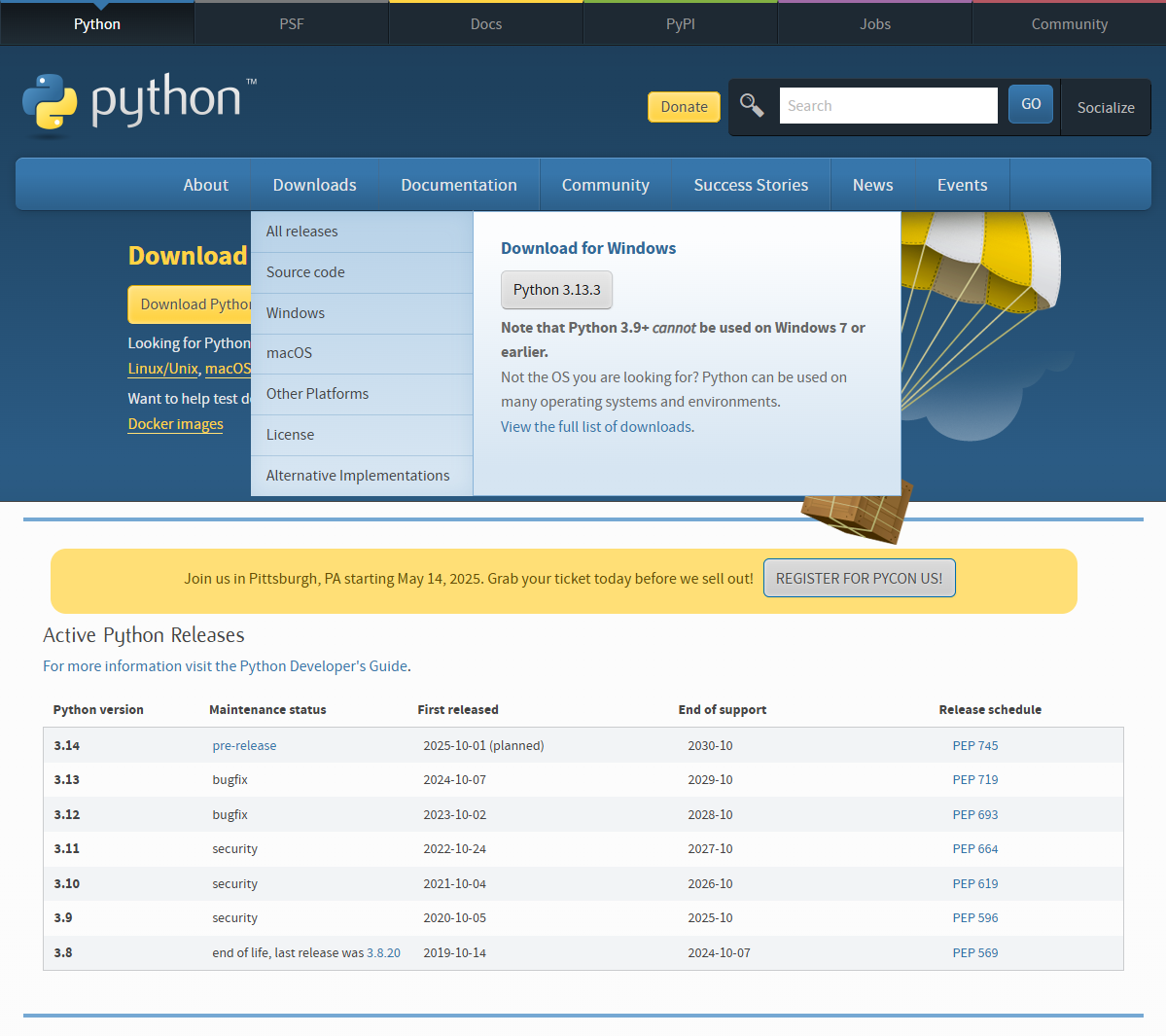Click the 3.9 version cell
The height and width of the screenshot is (1036, 1166).
point(63,917)
